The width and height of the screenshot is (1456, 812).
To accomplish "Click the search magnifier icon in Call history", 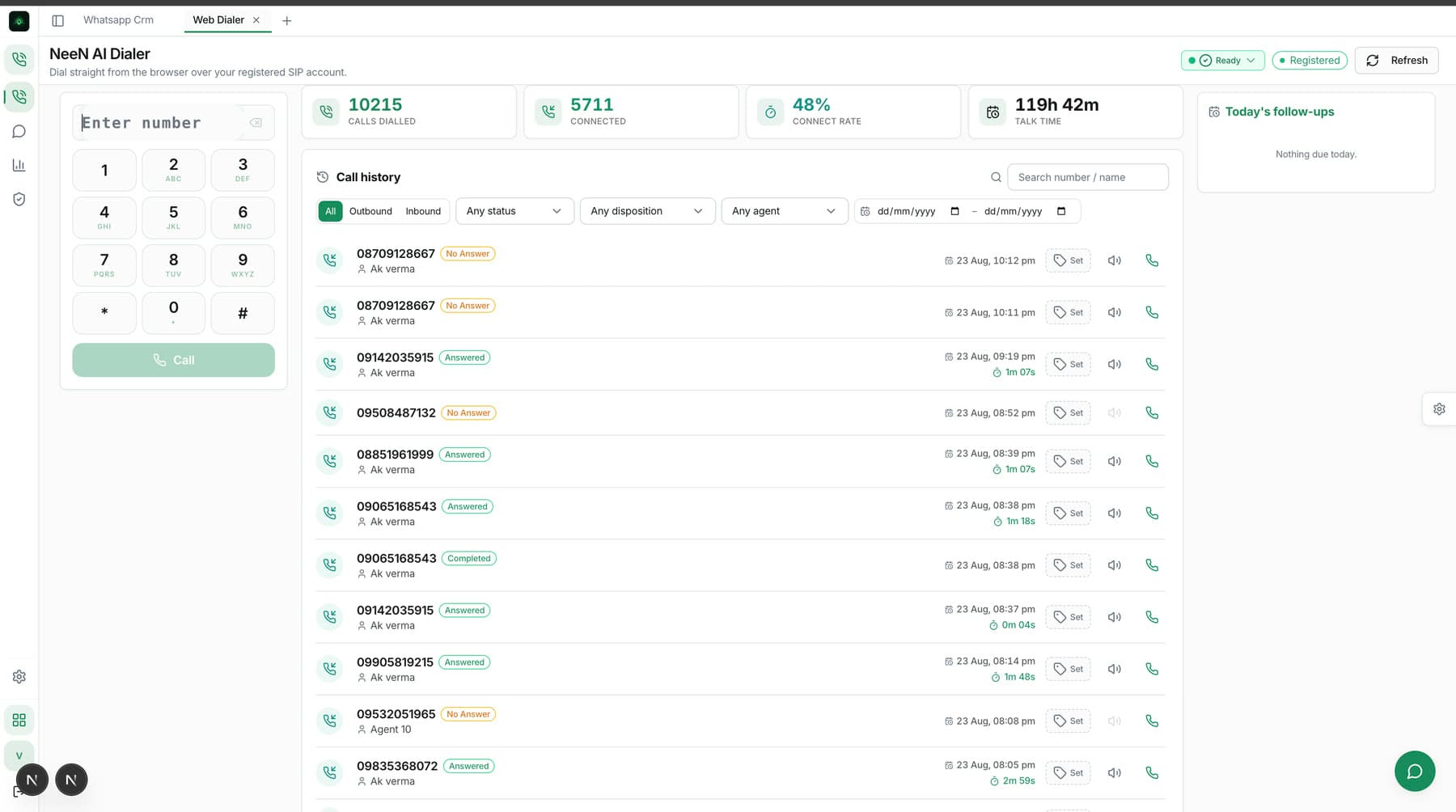I will click(996, 177).
